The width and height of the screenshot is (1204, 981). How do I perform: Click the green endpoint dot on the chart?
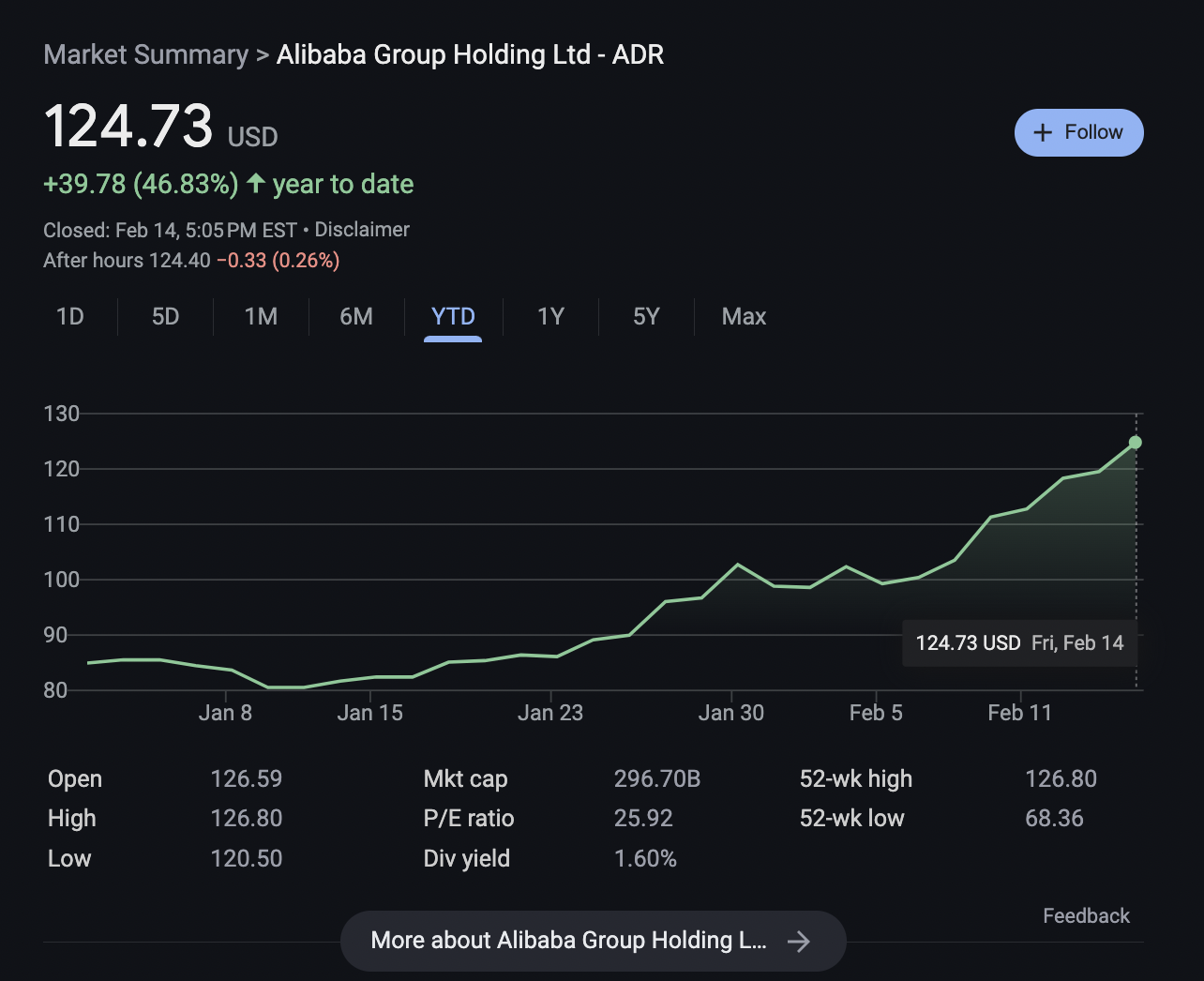pos(1136,443)
